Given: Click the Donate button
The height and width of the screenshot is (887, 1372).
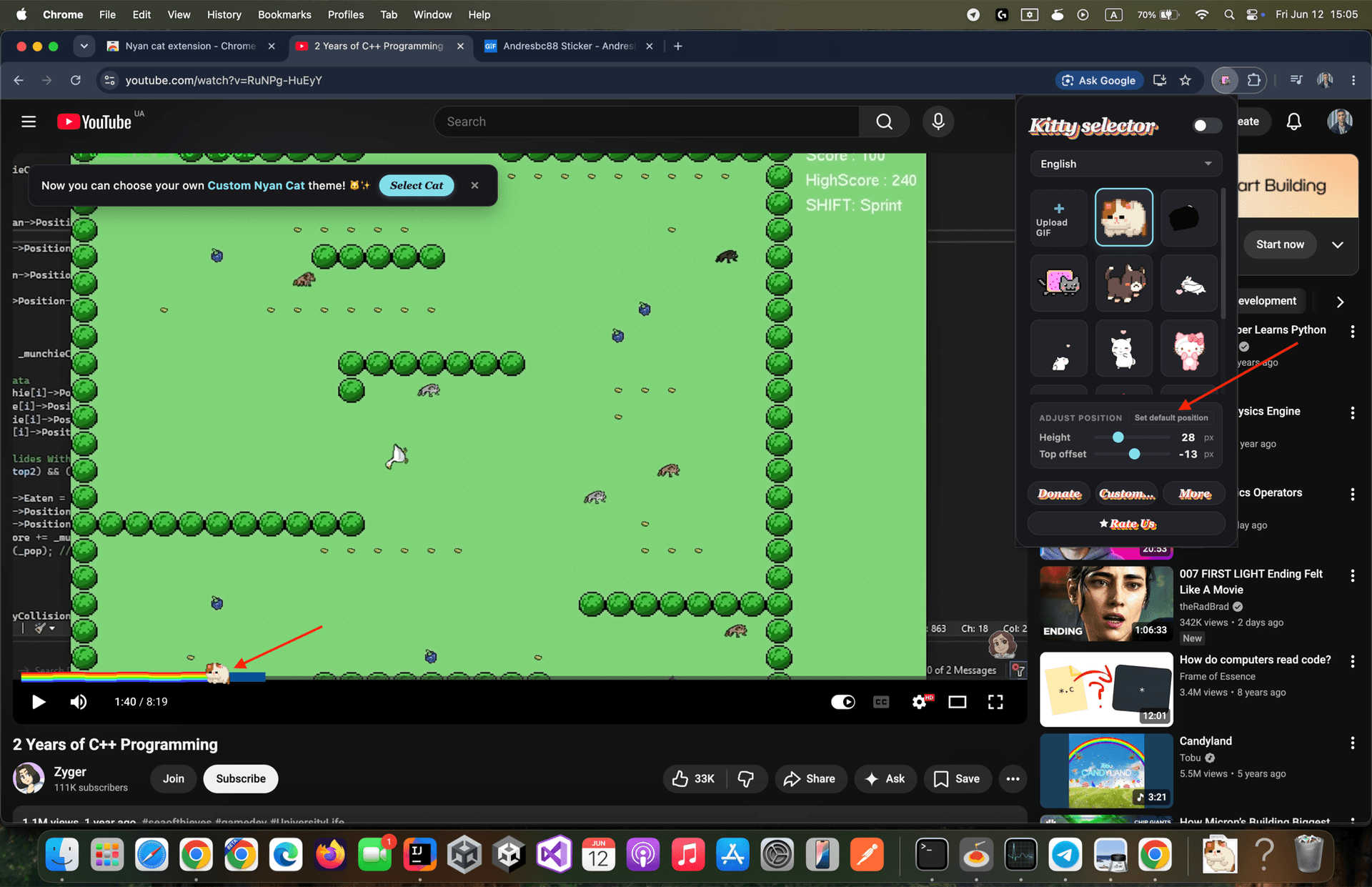Looking at the screenshot, I should pos(1059,494).
